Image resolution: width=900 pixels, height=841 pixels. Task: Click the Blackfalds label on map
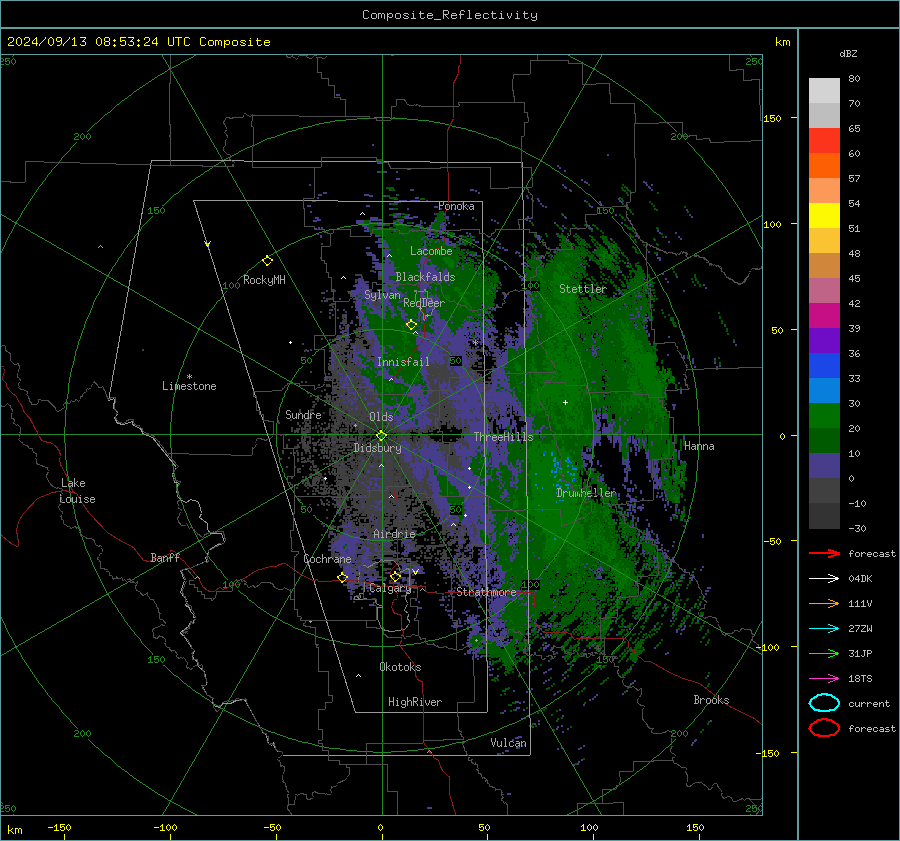425,277
